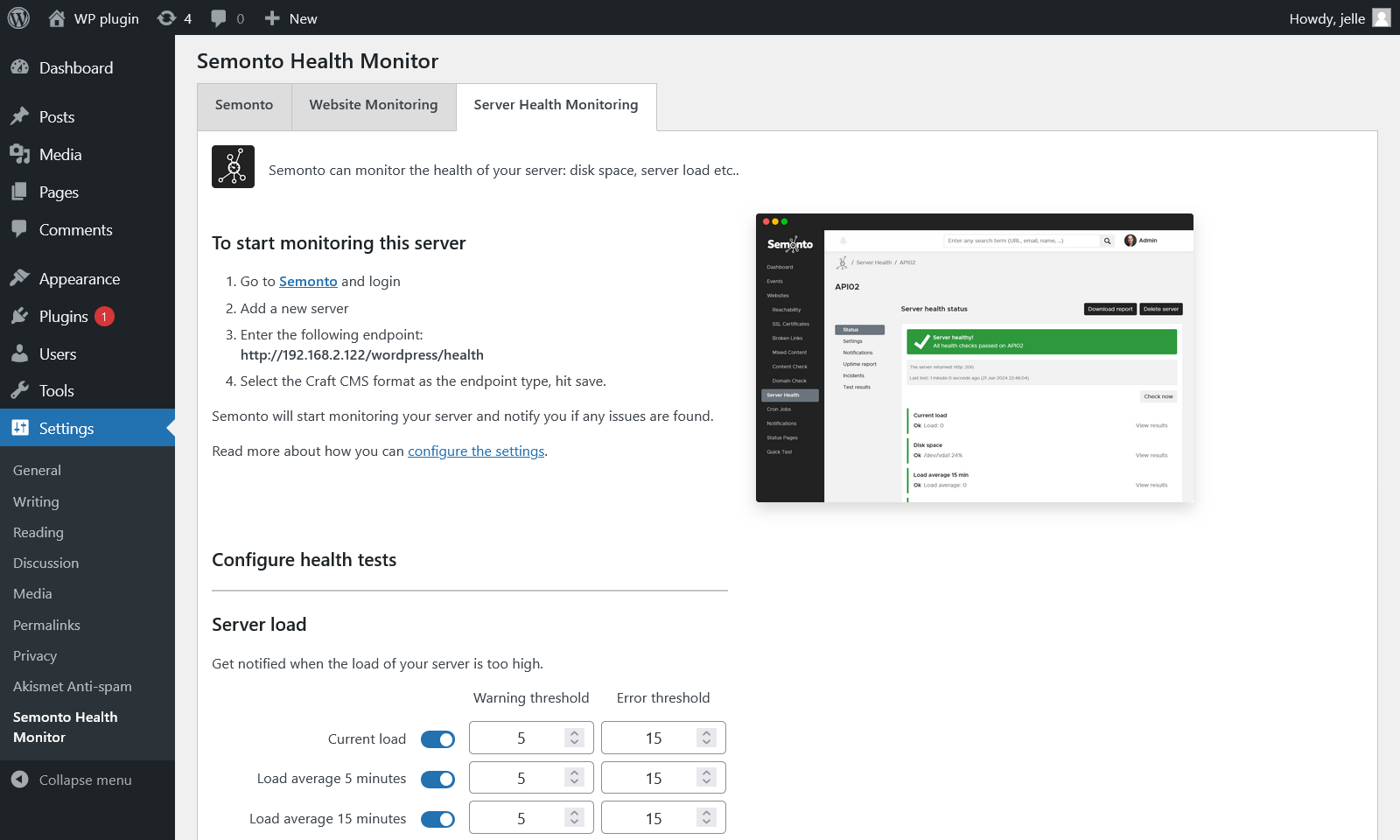This screenshot has width=1400, height=840.
Task: Click the Howdy, jelle account link
Action: pos(1339,18)
